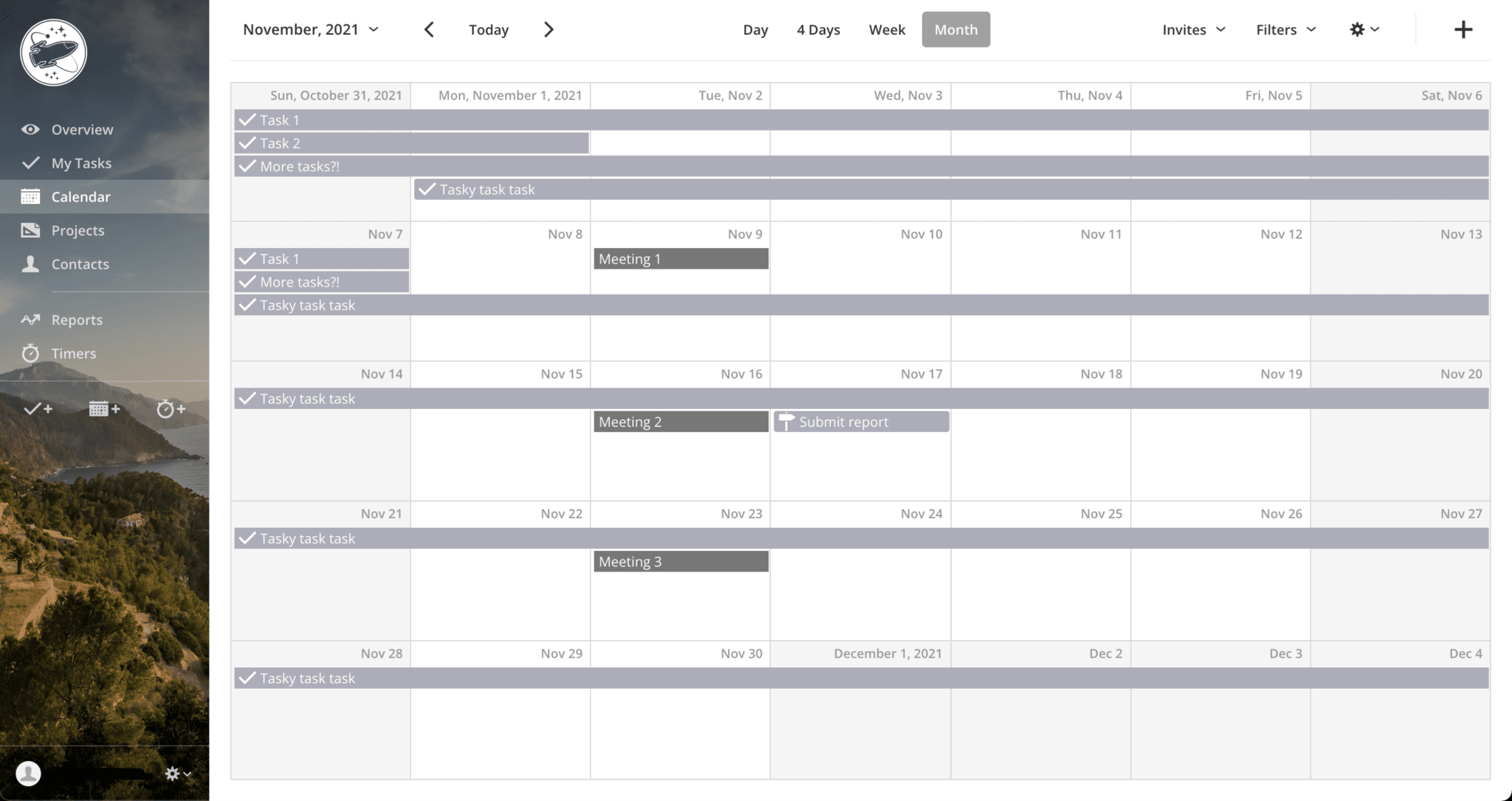The height and width of the screenshot is (801, 1512).
Task: Click the Mon, November 1, 2021 date header
Action: [510, 95]
